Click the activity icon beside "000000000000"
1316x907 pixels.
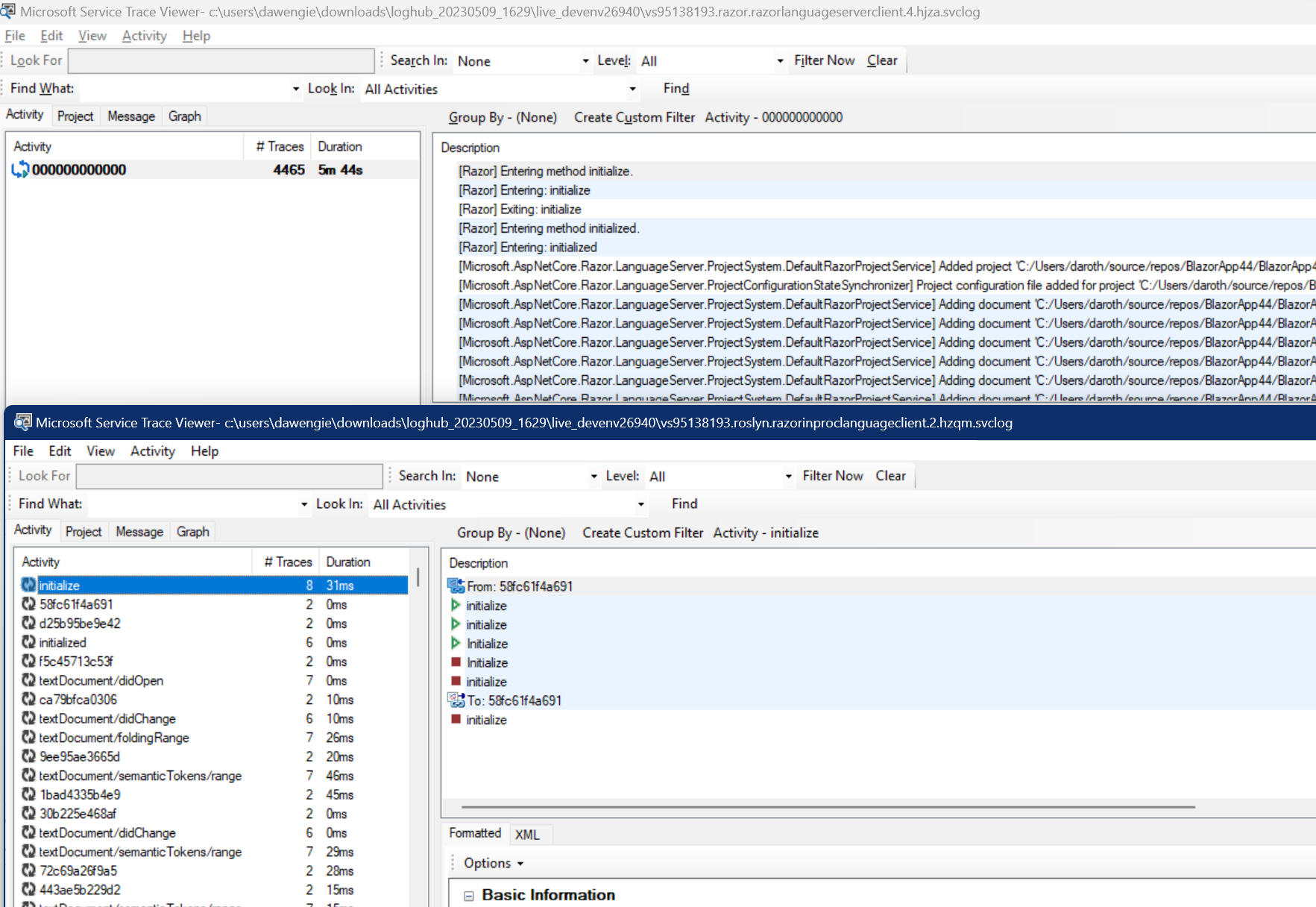pyautogui.click(x=21, y=169)
